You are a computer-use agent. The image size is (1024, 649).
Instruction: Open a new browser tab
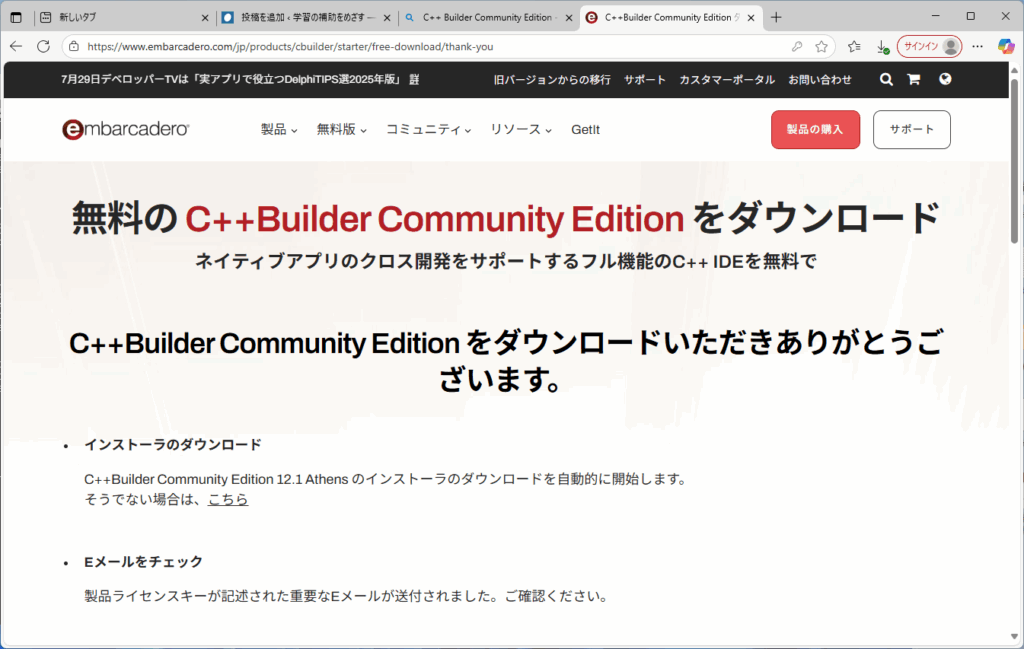click(776, 18)
